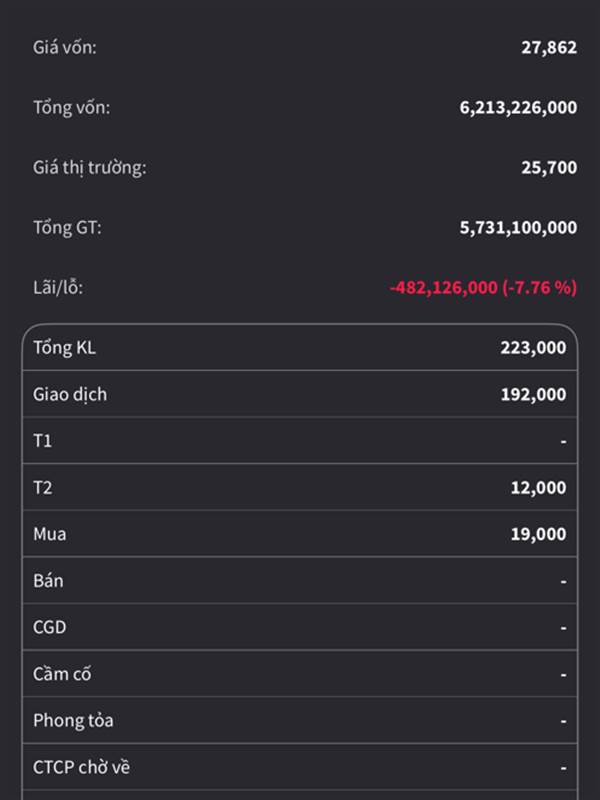Viewport: 600px width, 800px height.
Task: Tap the Tổng vốn row label
Action: [x=71, y=107]
